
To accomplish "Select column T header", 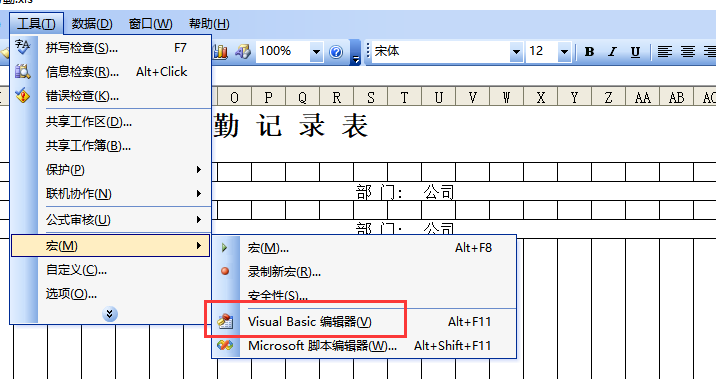I will click(x=404, y=97).
